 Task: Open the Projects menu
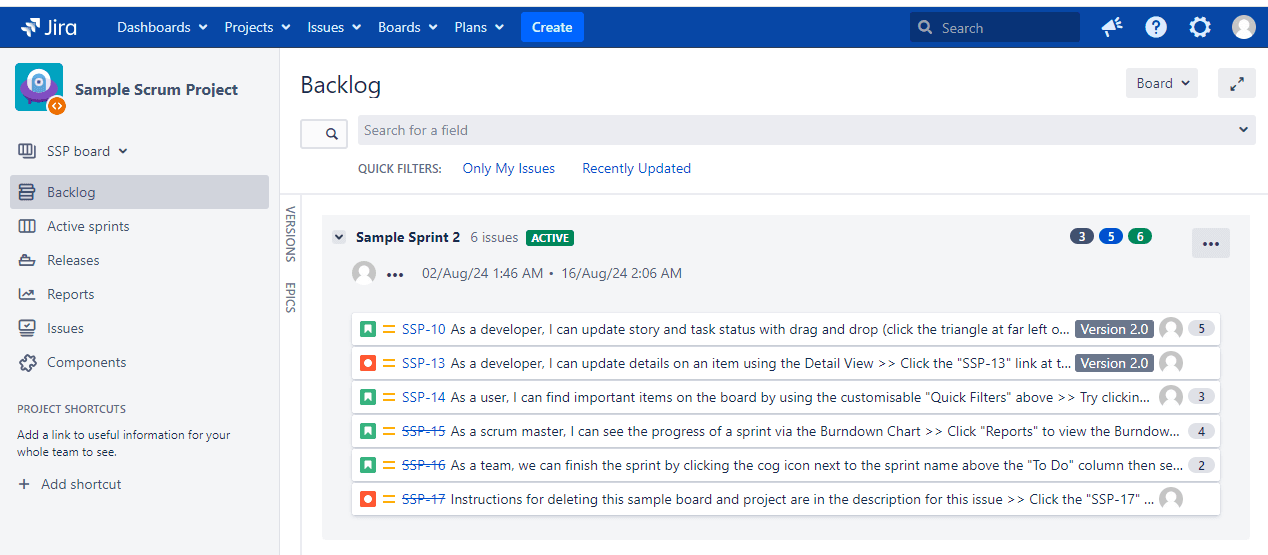pyautogui.click(x=257, y=28)
